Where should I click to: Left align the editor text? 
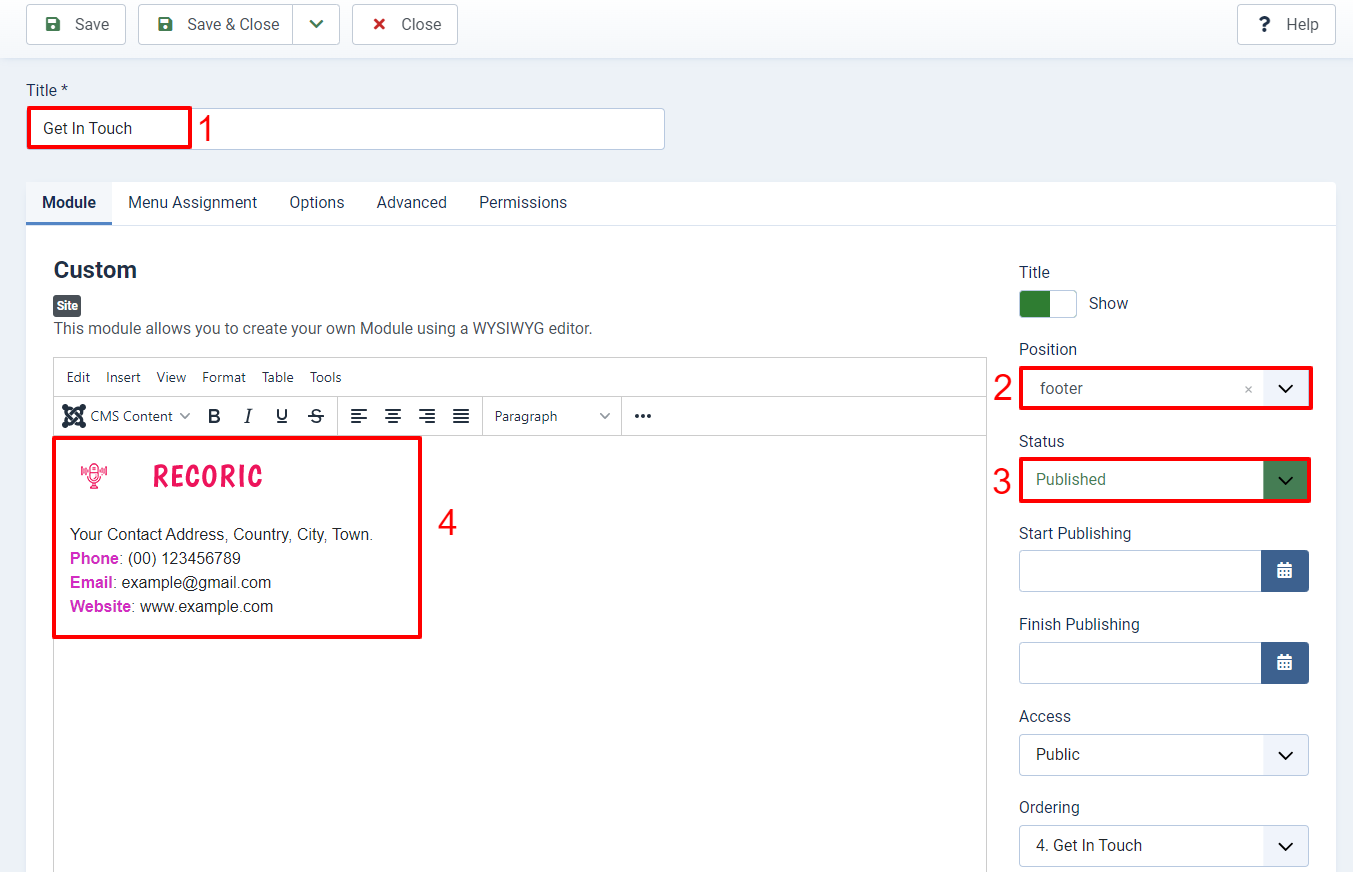pos(359,415)
